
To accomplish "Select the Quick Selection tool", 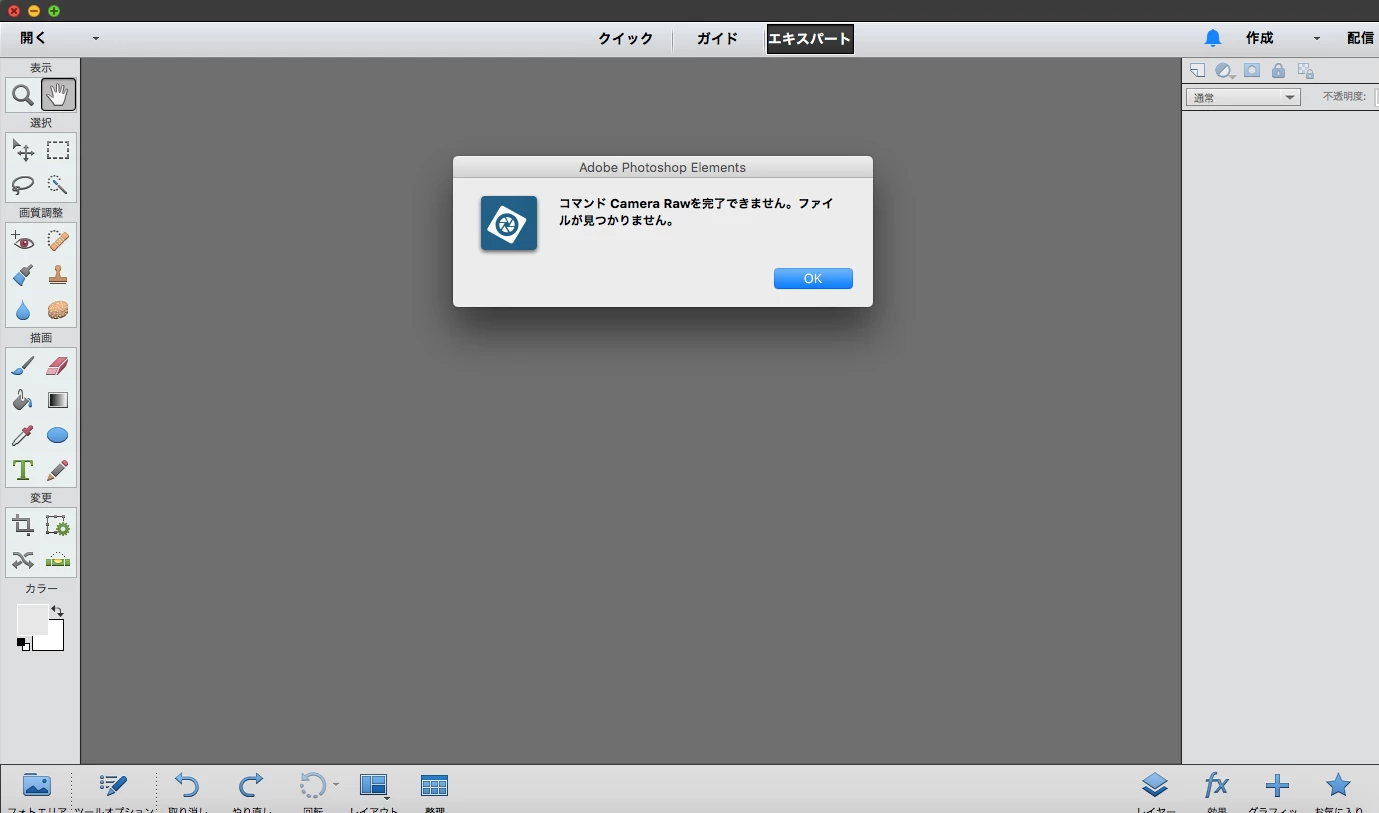I will click(58, 185).
